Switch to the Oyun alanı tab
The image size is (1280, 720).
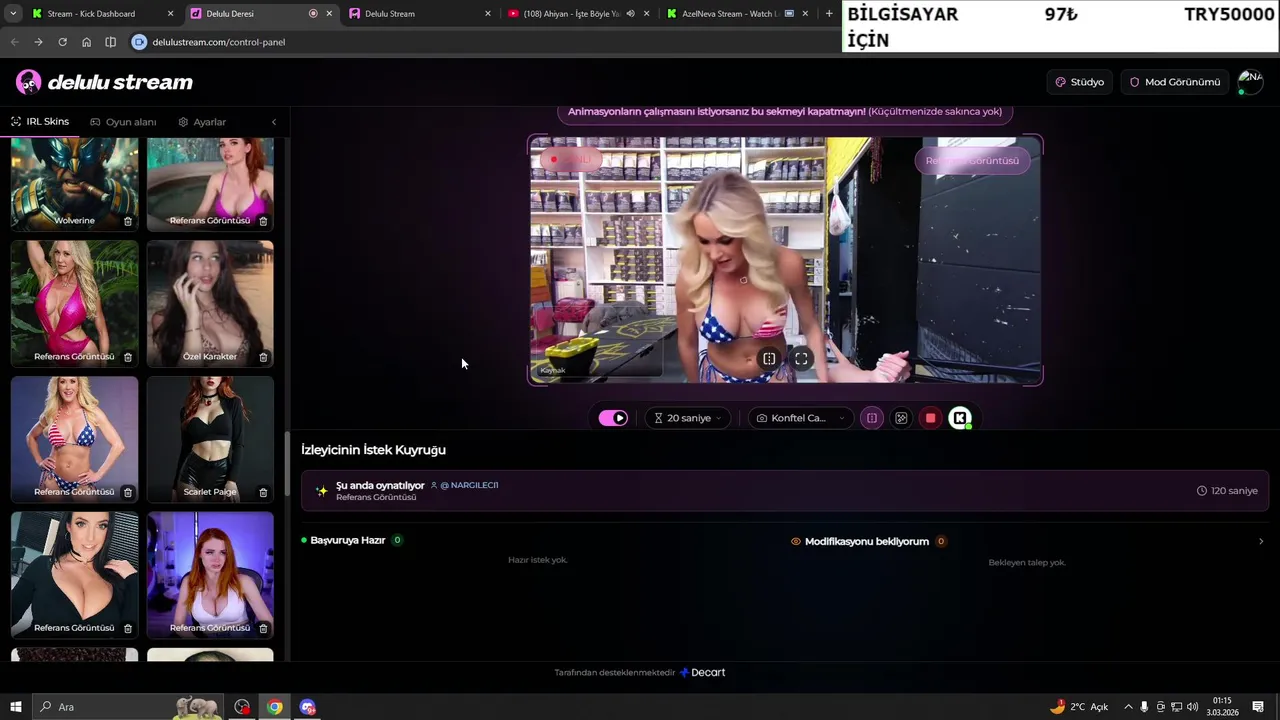123,122
